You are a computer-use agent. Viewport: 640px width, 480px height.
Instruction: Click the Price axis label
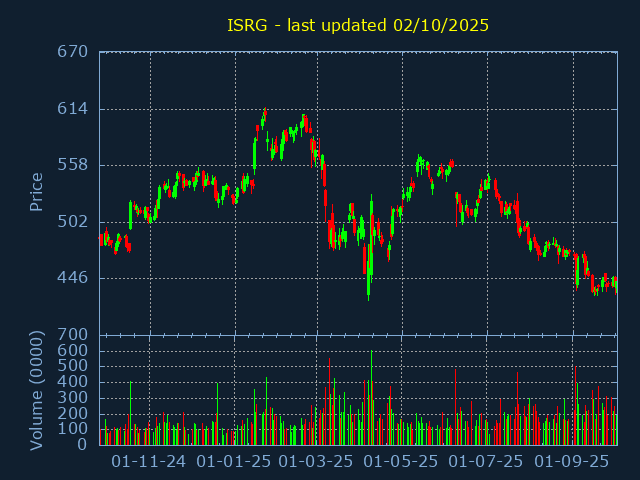(37, 192)
